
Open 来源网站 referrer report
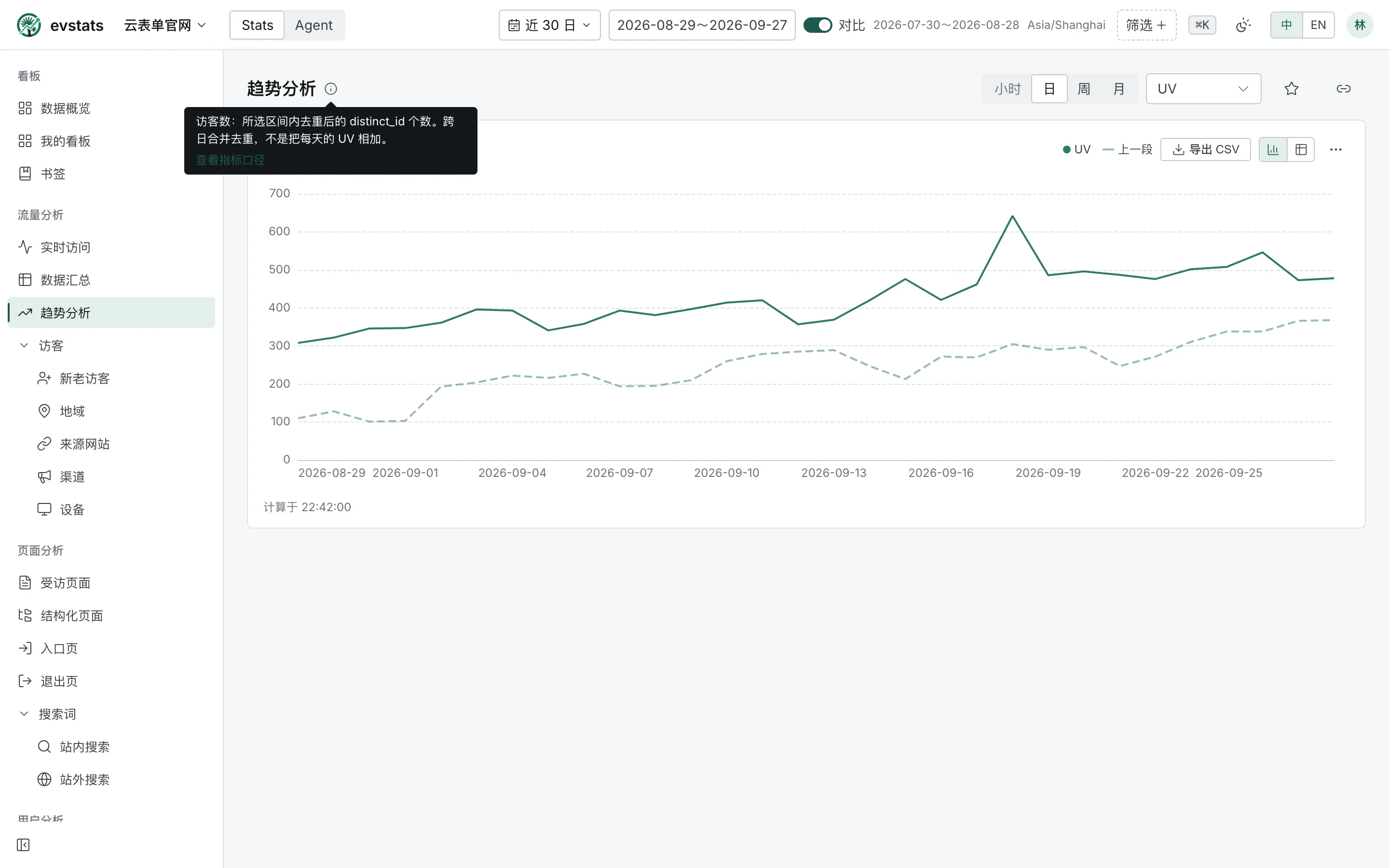[111, 444]
